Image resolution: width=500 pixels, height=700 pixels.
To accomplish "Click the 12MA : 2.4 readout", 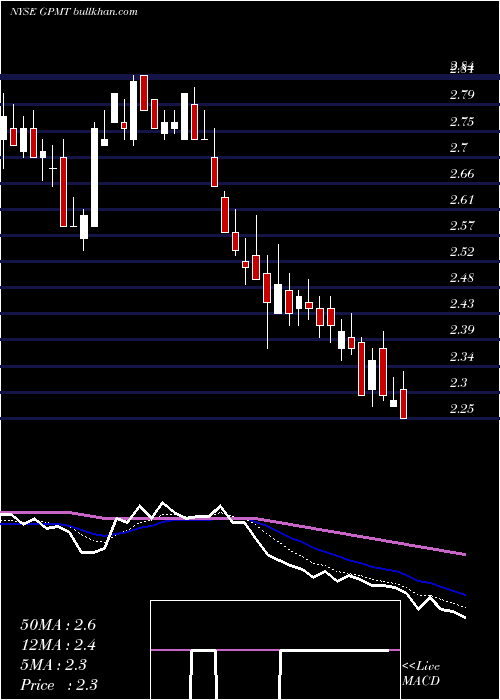I will point(58,645).
